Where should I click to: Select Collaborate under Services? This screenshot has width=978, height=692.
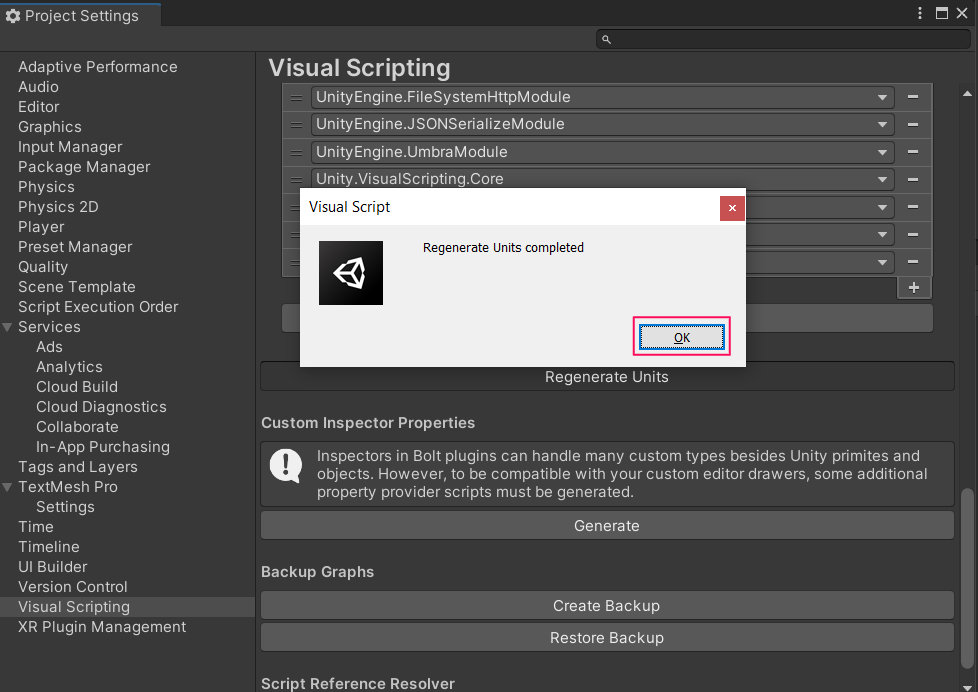click(77, 427)
